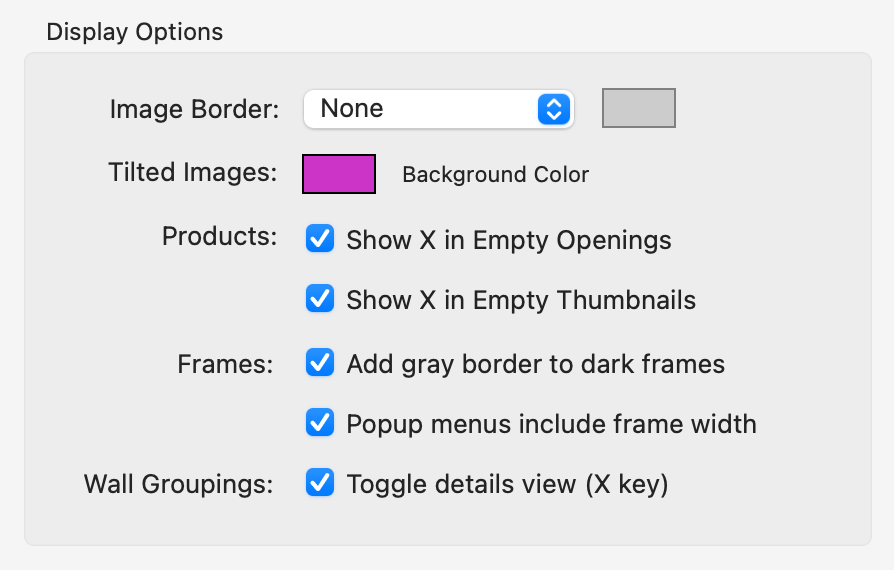Toggle the Add gray border checkbox
The height and width of the screenshot is (570, 894).
(x=320, y=363)
